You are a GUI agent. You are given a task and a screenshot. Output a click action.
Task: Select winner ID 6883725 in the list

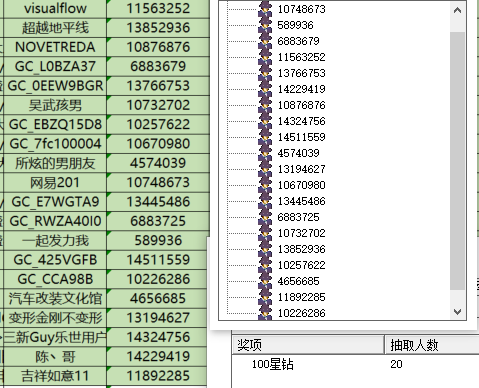pos(299,217)
